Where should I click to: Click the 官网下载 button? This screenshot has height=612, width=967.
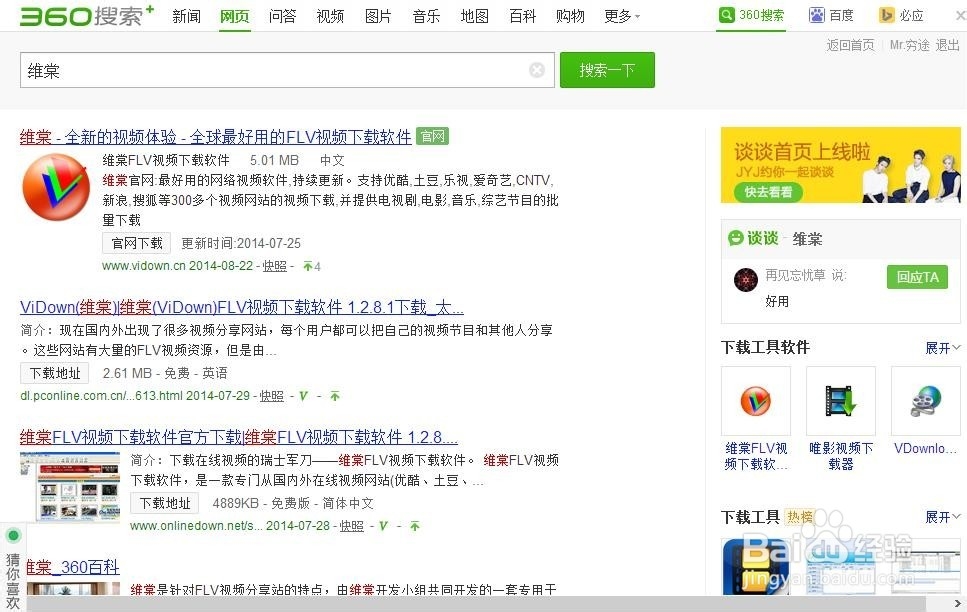(x=137, y=243)
